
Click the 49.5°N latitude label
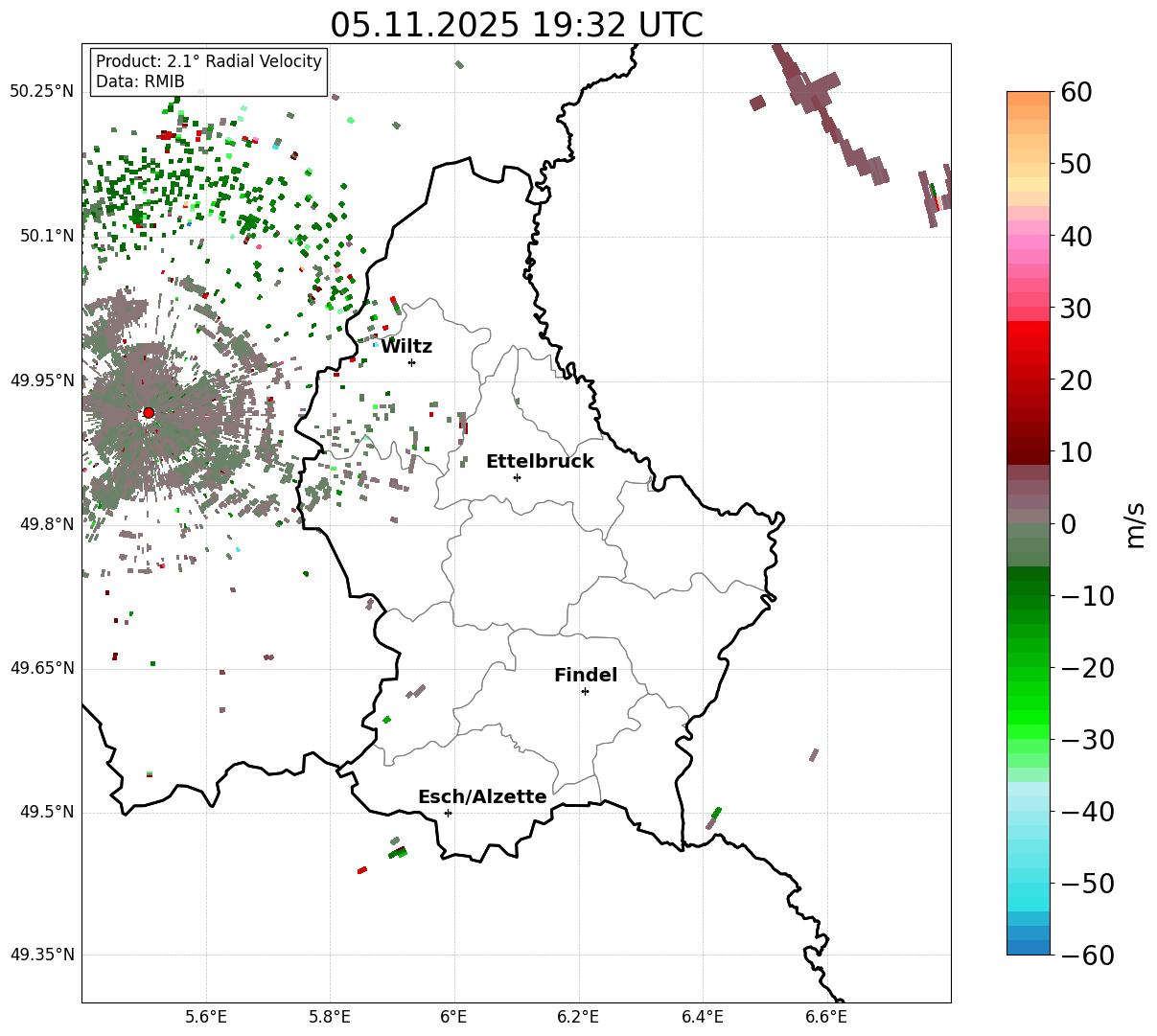pos(46,812)
